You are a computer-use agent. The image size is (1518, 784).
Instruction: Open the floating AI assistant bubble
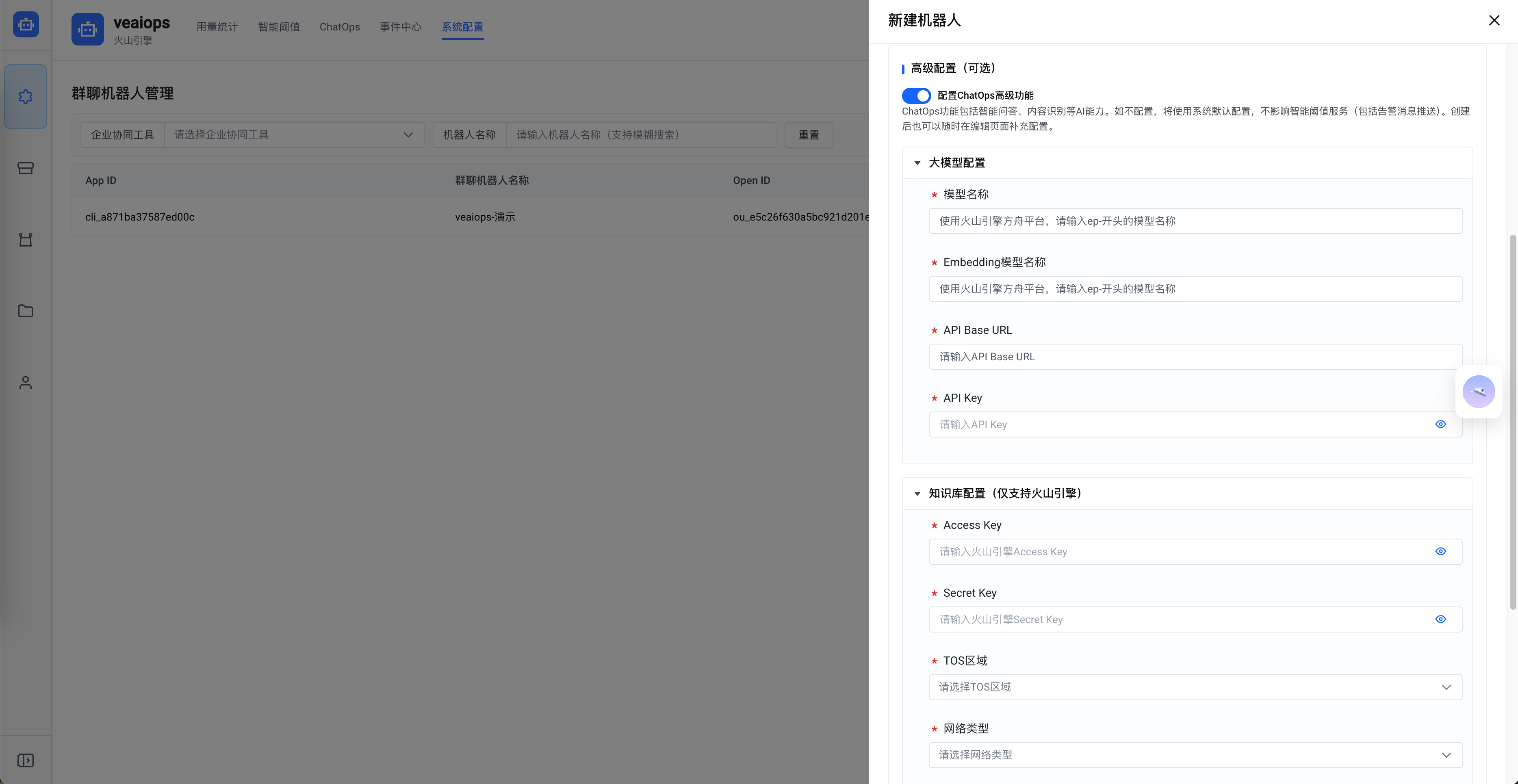1479,391
